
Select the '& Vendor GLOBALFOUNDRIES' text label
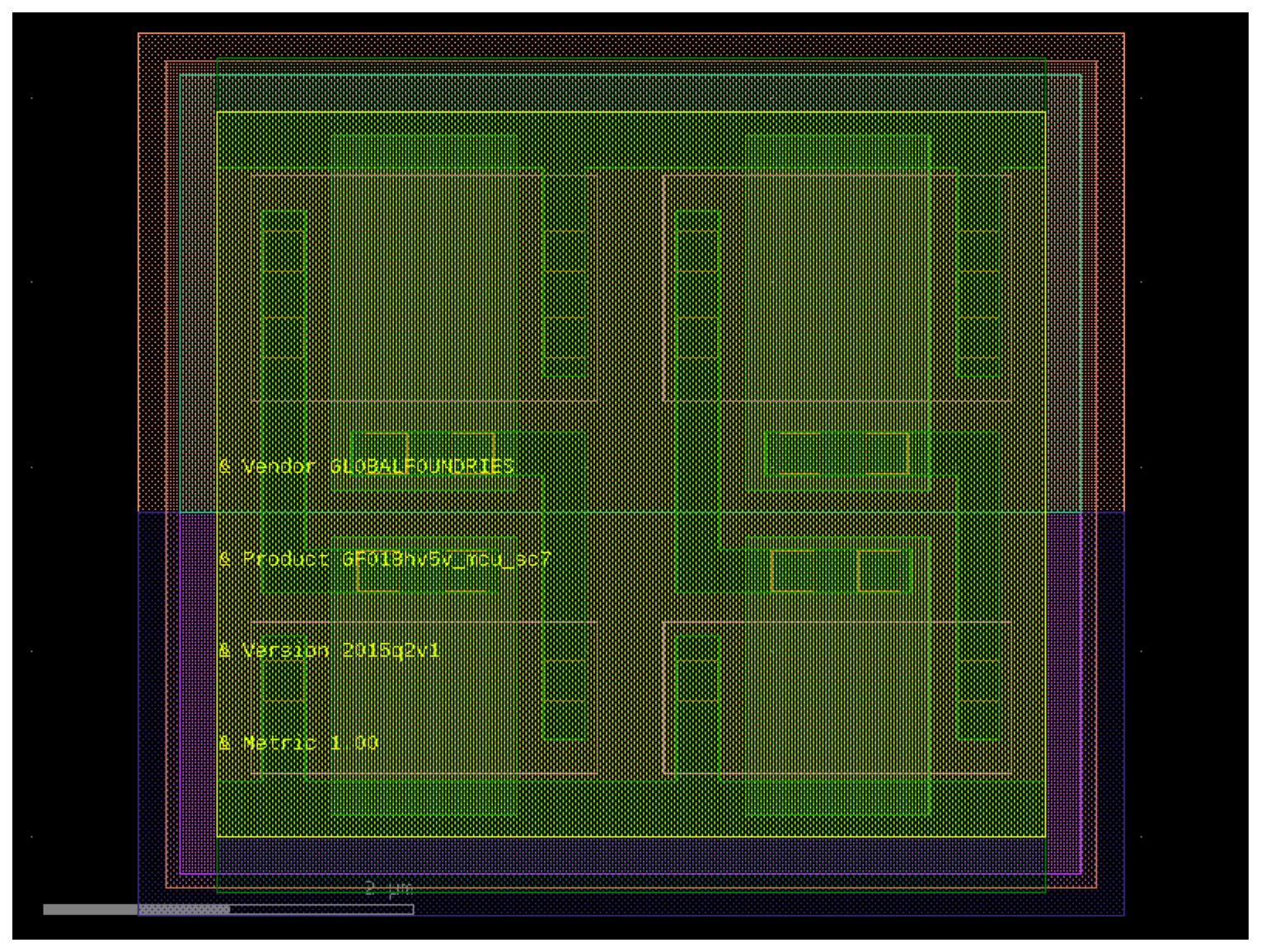(x=367, y=467)
